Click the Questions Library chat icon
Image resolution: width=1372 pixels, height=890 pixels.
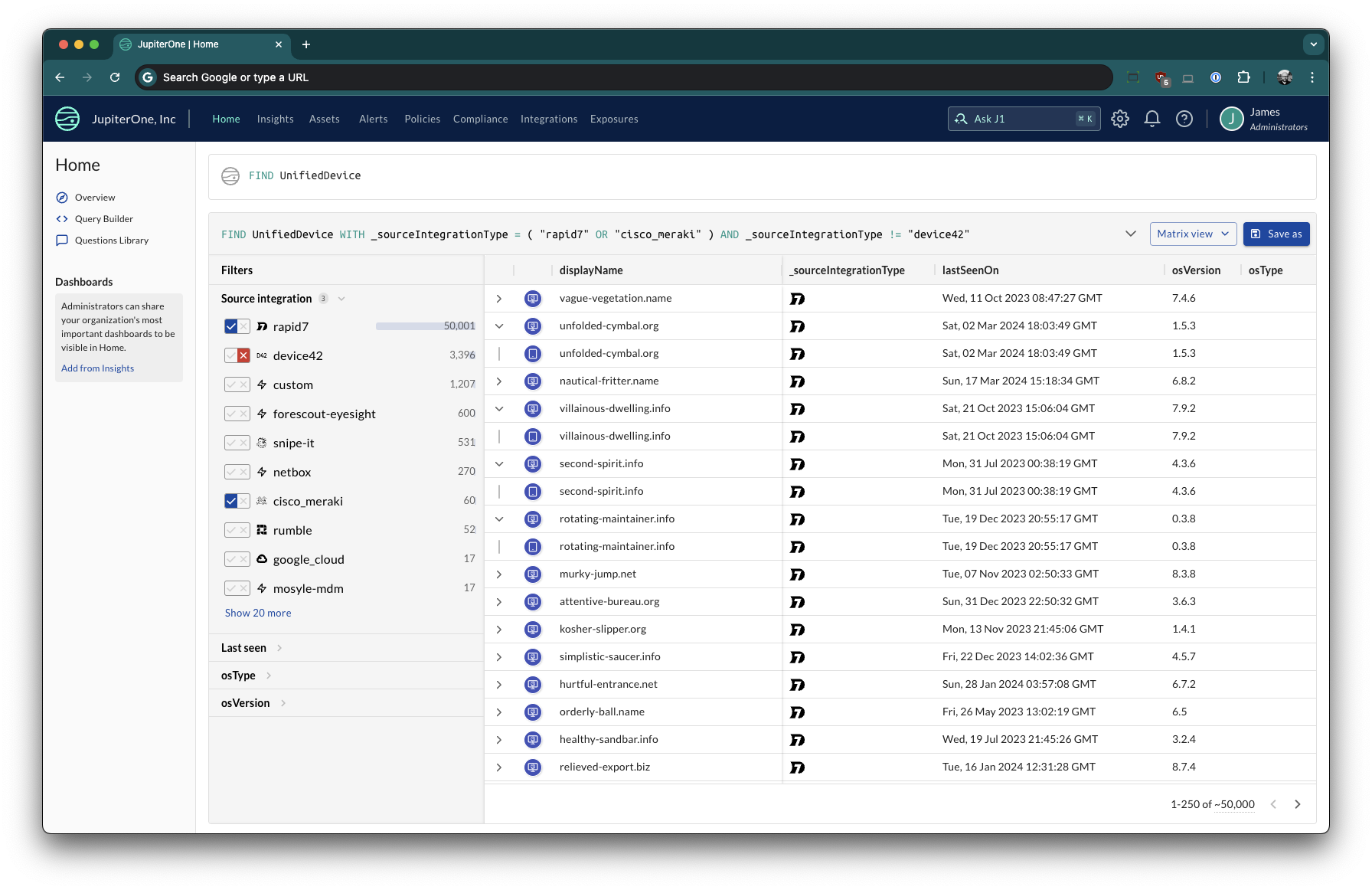pyautogui.click(x=62, y=240)
